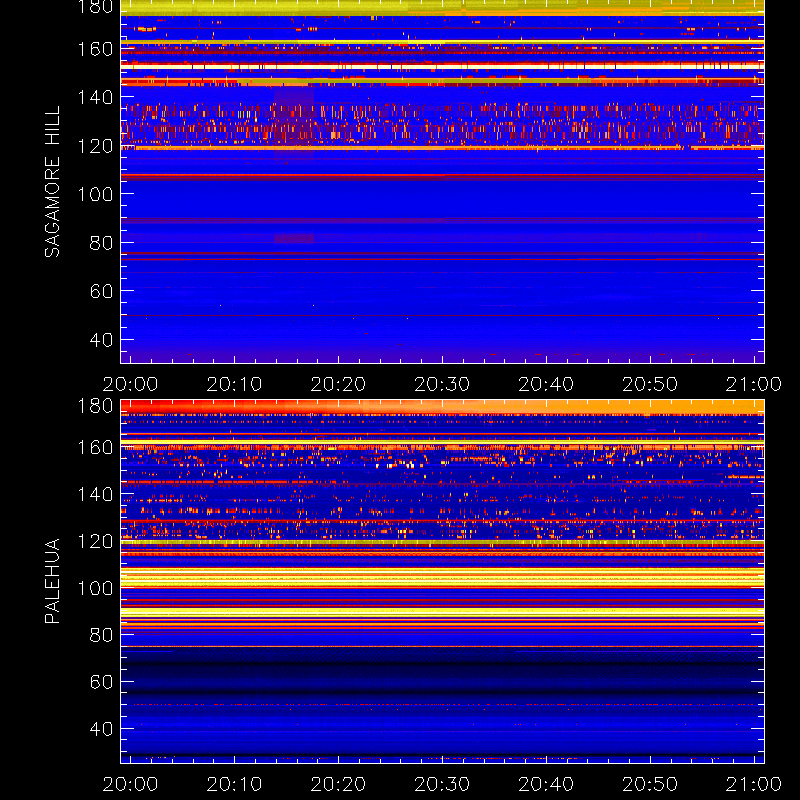Screen dimensions: 800x800
Task: Click the 21:00 label below Palehua plot
Action: point(754,784)
